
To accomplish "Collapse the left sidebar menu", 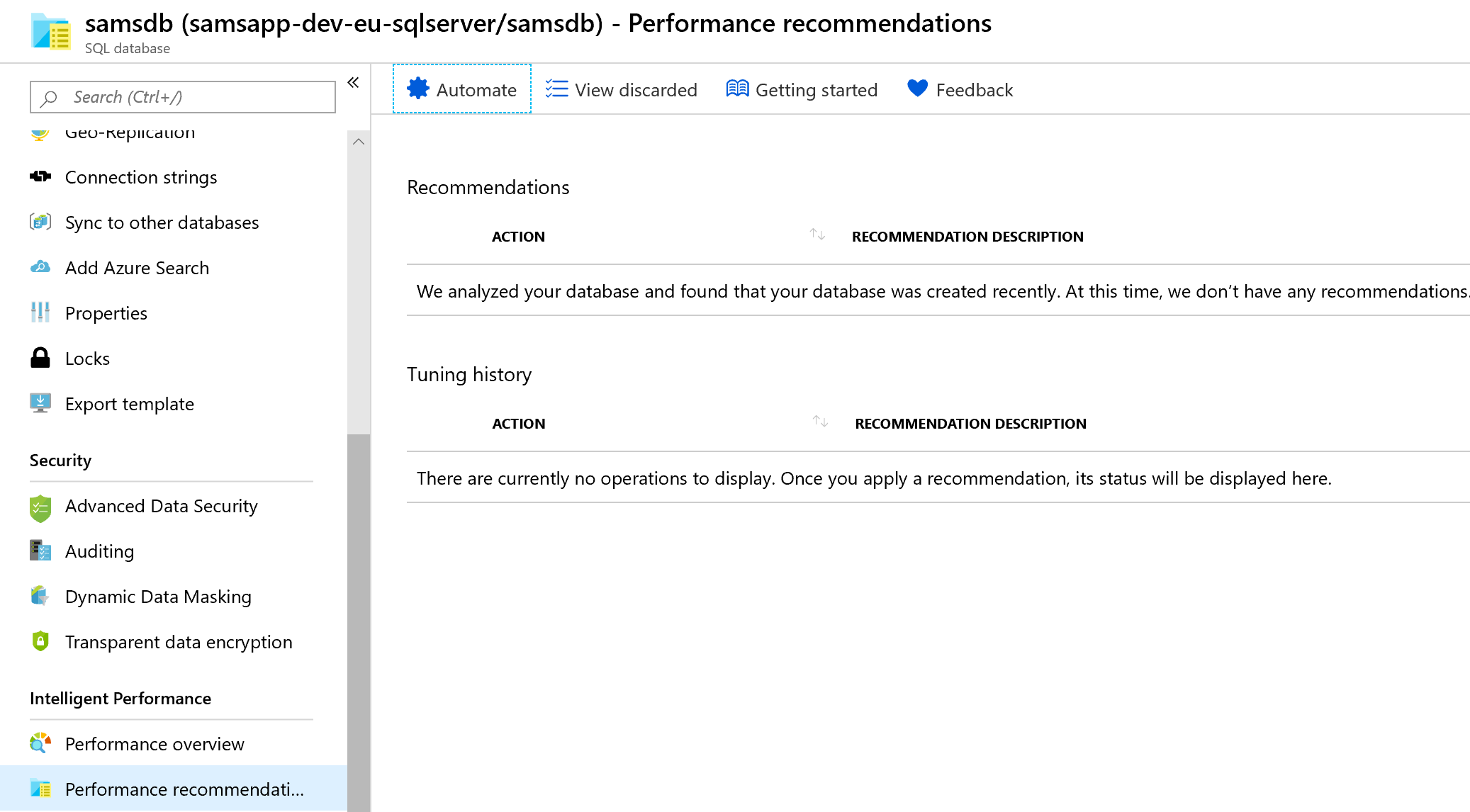I will [353, 82].
